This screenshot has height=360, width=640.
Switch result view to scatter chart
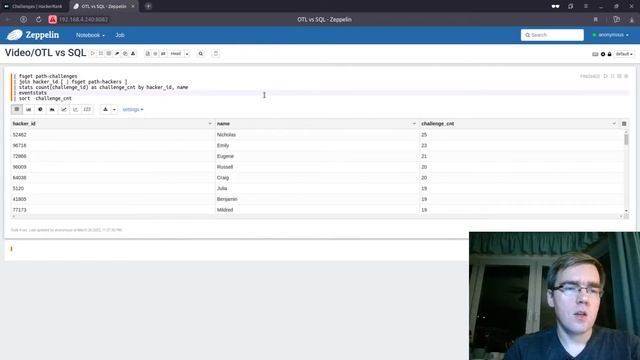[75, 109]
